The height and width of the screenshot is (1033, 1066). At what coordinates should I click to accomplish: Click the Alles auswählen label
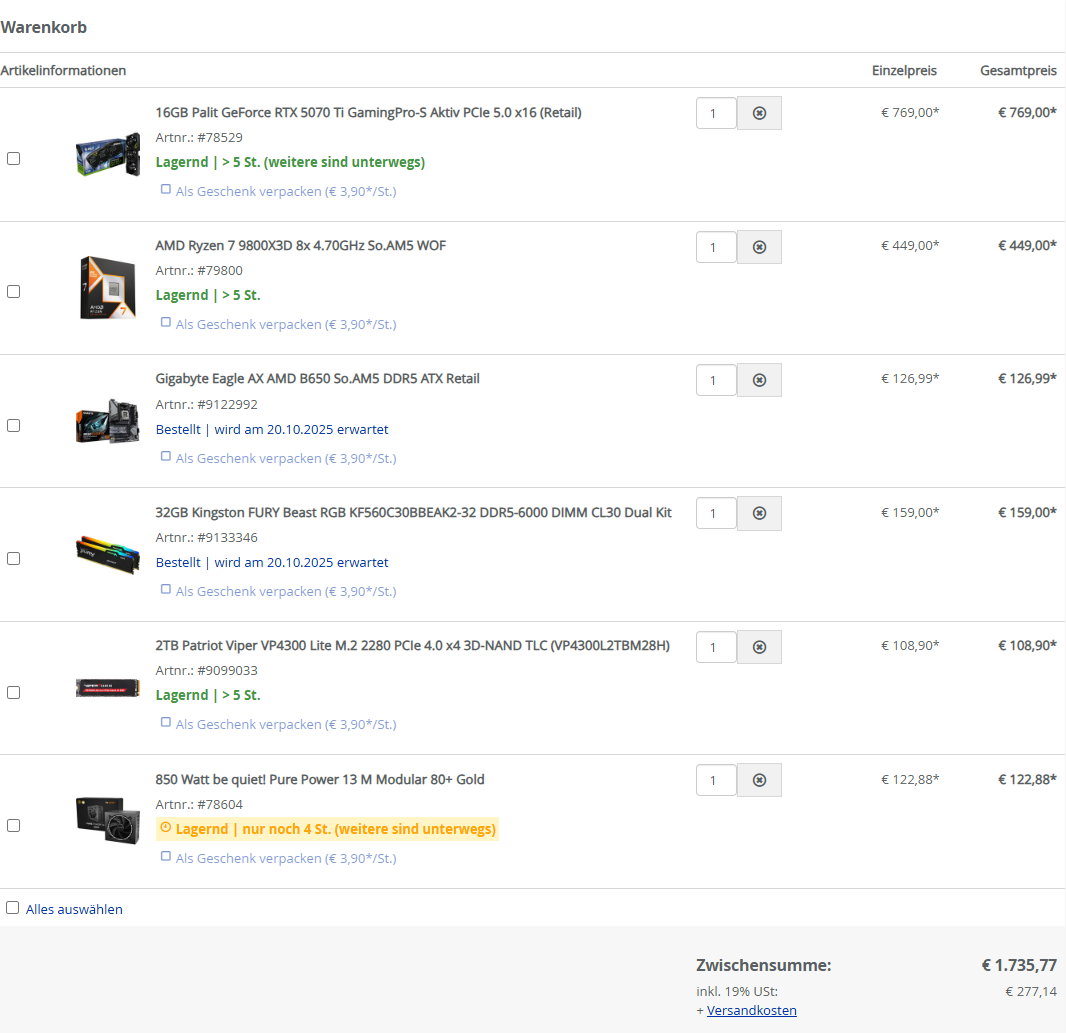pos(74,909)
